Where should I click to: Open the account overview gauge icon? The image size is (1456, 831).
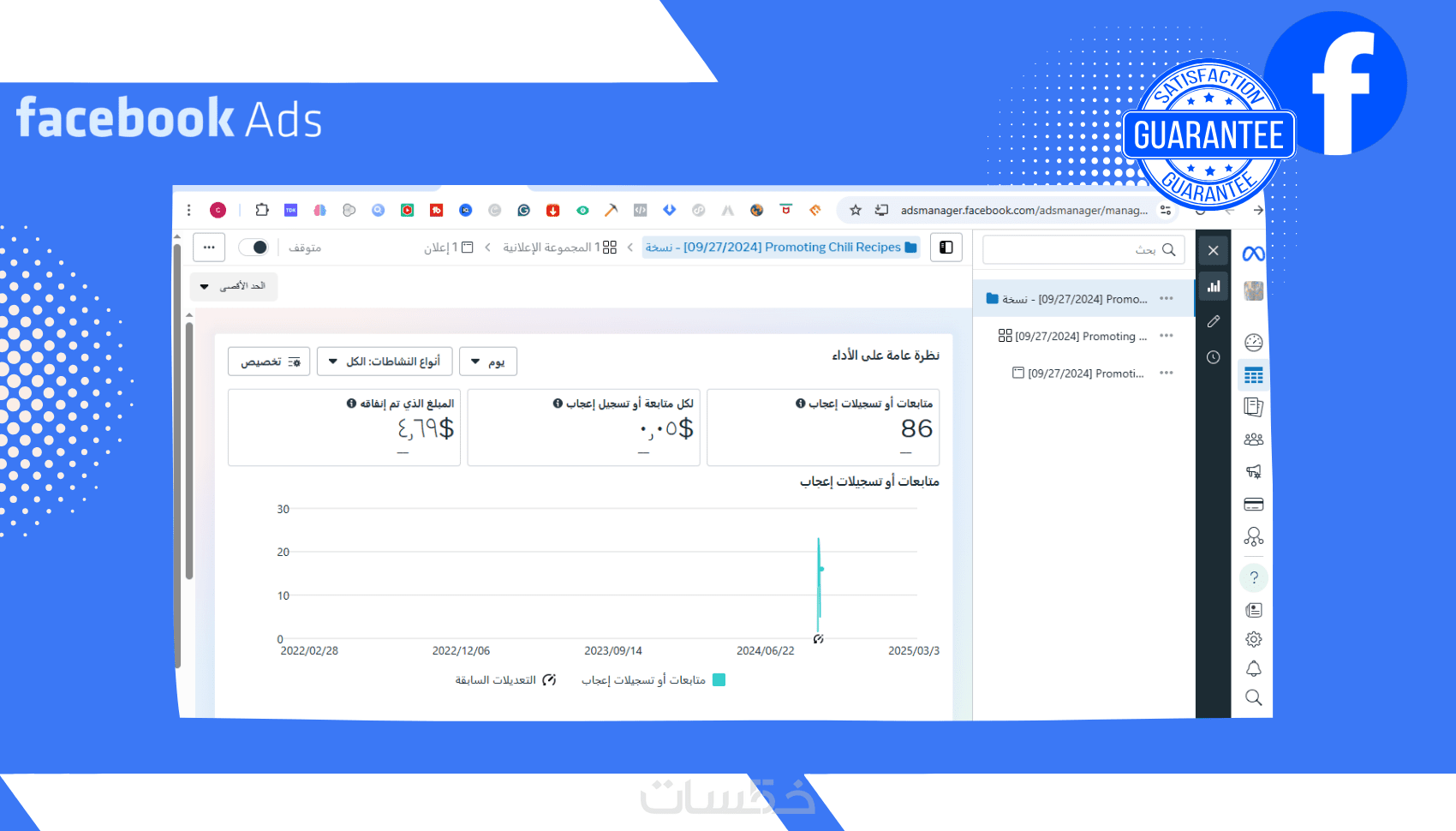1253,343
